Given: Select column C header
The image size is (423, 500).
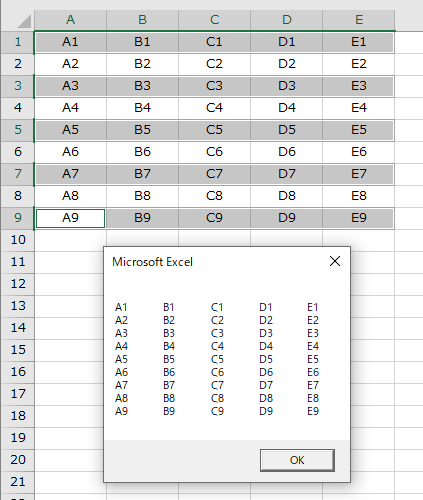Looking at the screenshot, I should point(214,20).
